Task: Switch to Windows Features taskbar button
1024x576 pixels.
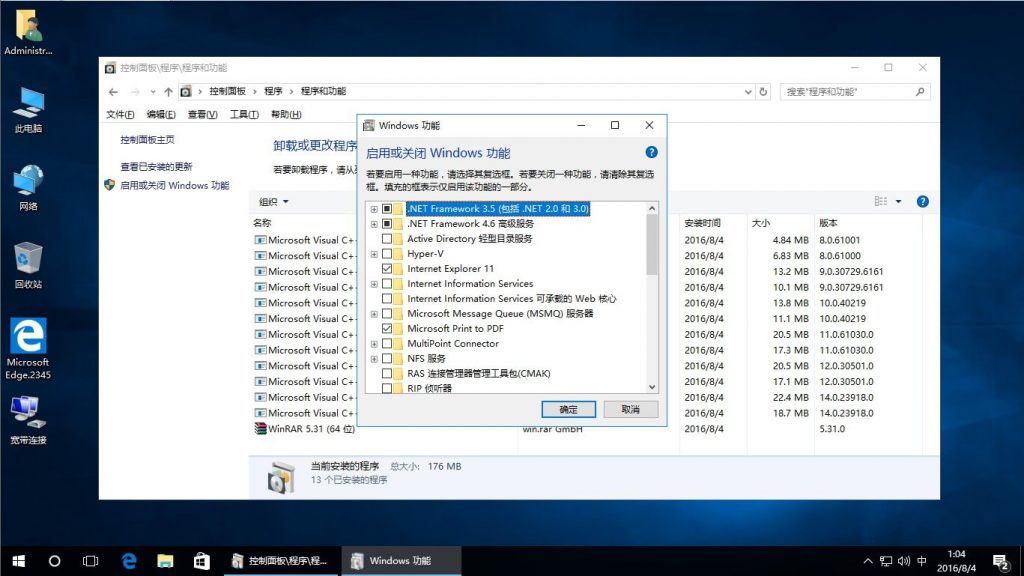Action: click(x=401, y=561)
